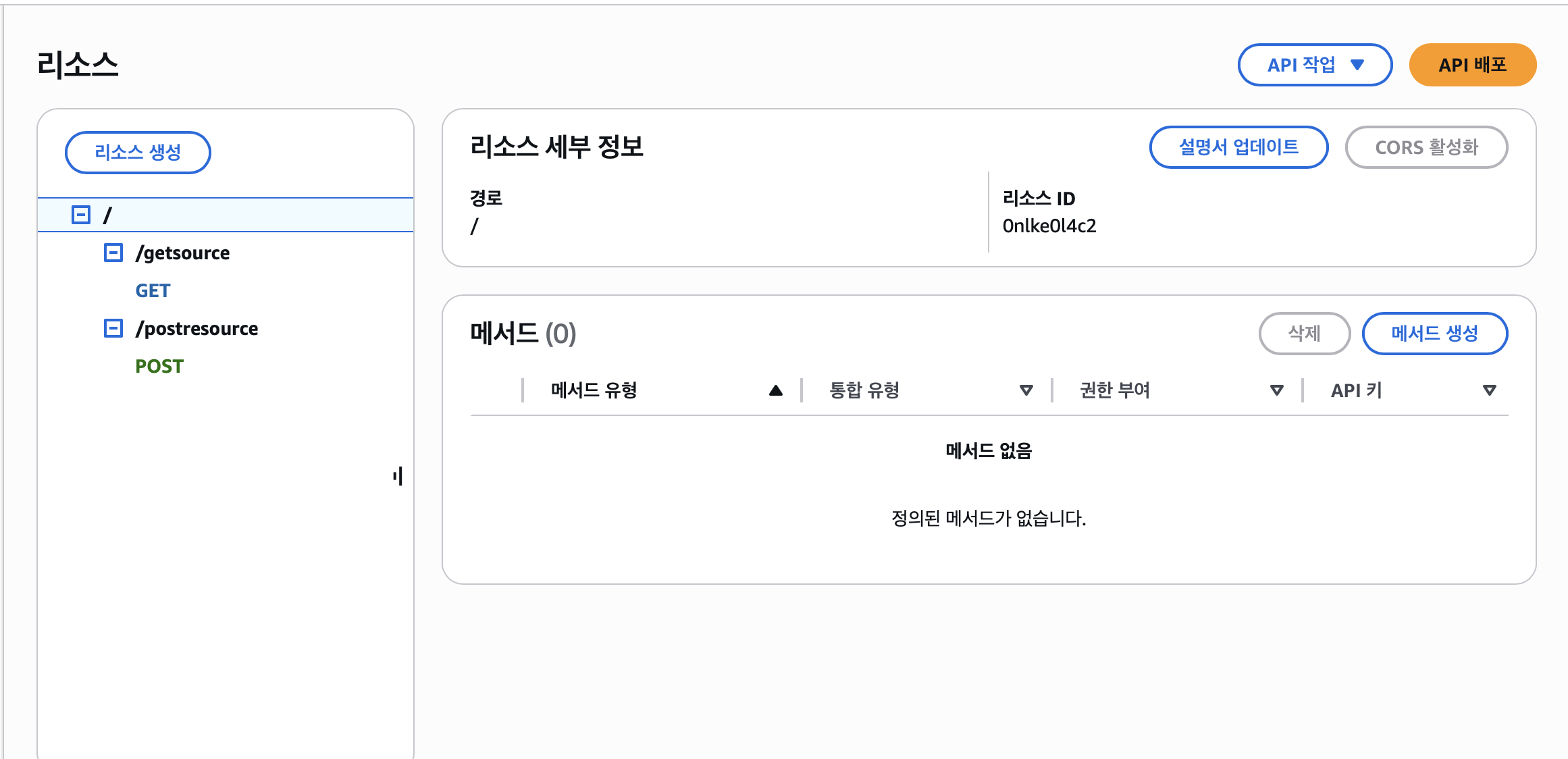Sort the 권한 부여 column

pyautogui.click(x=1276, y=390)
